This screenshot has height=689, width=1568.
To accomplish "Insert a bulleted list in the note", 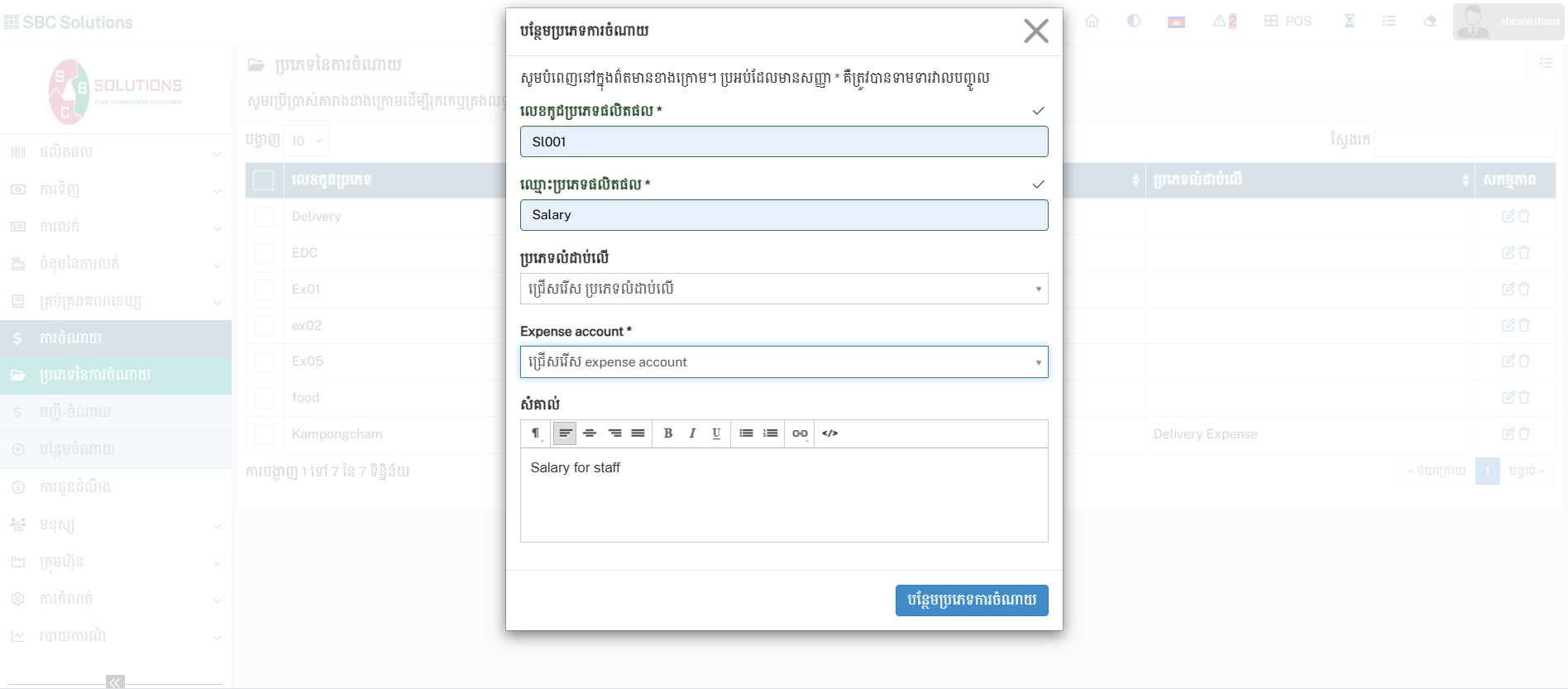I will click(x=746, y=433).
